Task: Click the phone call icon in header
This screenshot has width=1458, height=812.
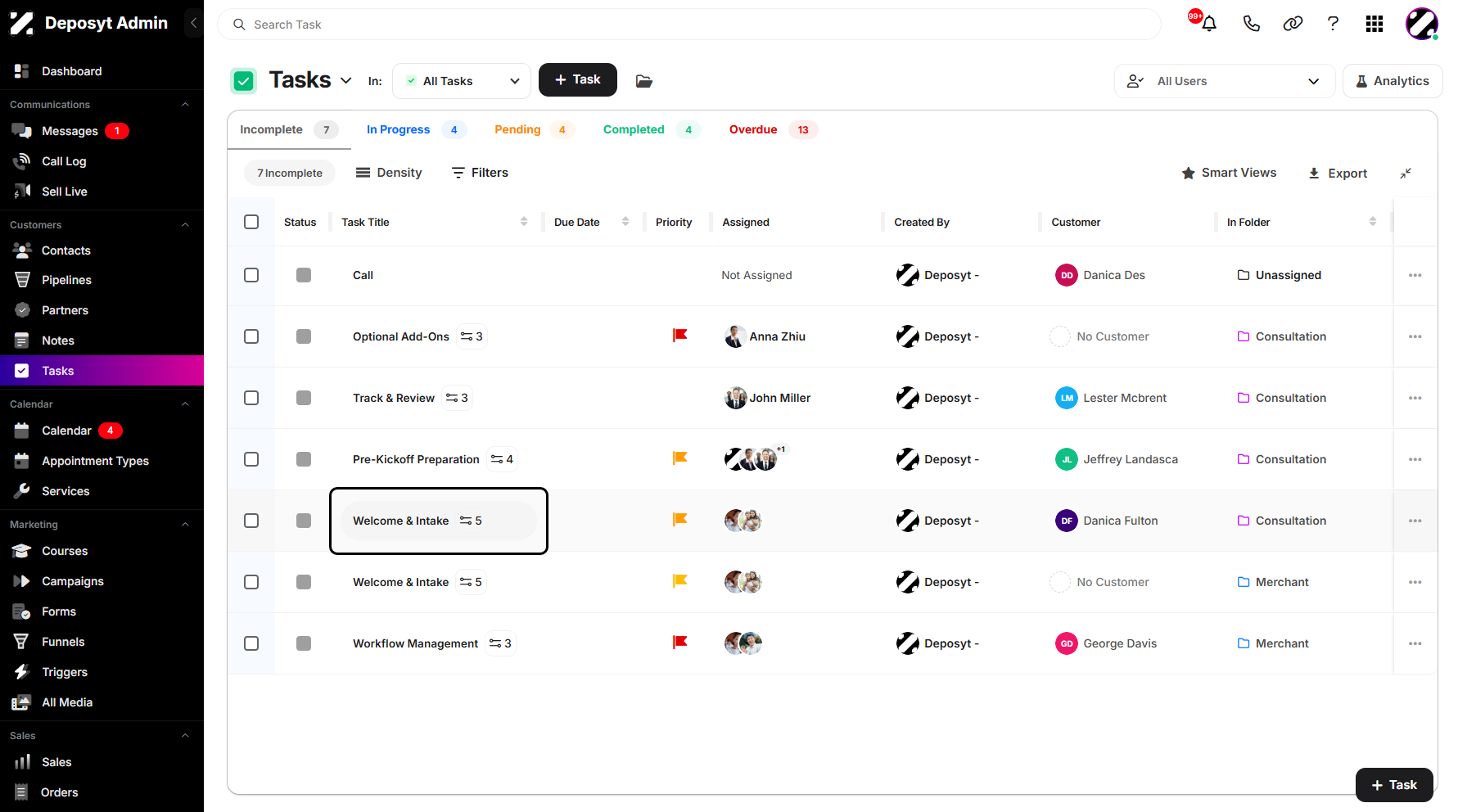Action: pos(1251,24)
